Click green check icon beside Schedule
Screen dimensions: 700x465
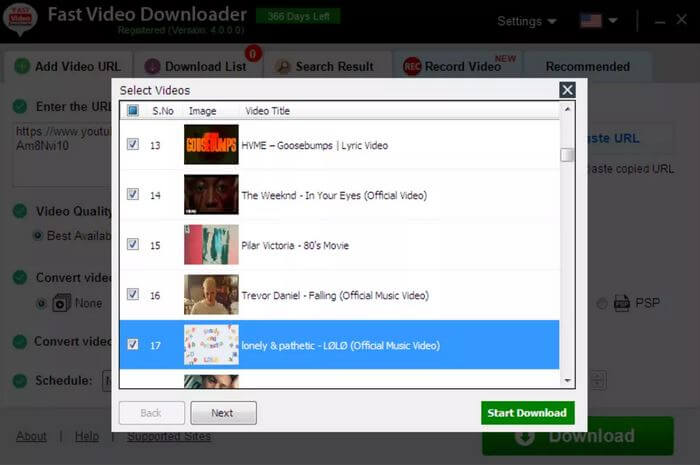coord(20,381)
